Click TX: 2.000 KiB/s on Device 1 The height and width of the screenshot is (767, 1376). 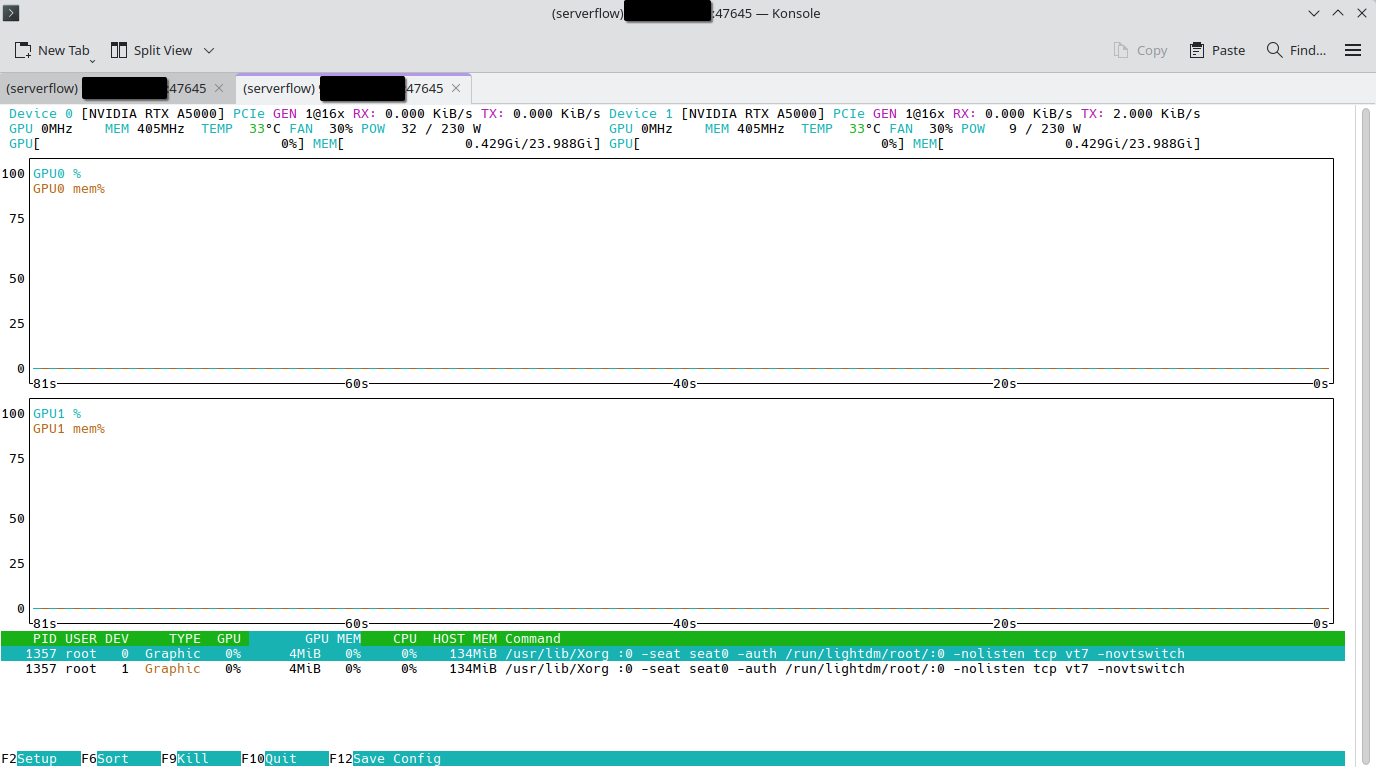1141,114
